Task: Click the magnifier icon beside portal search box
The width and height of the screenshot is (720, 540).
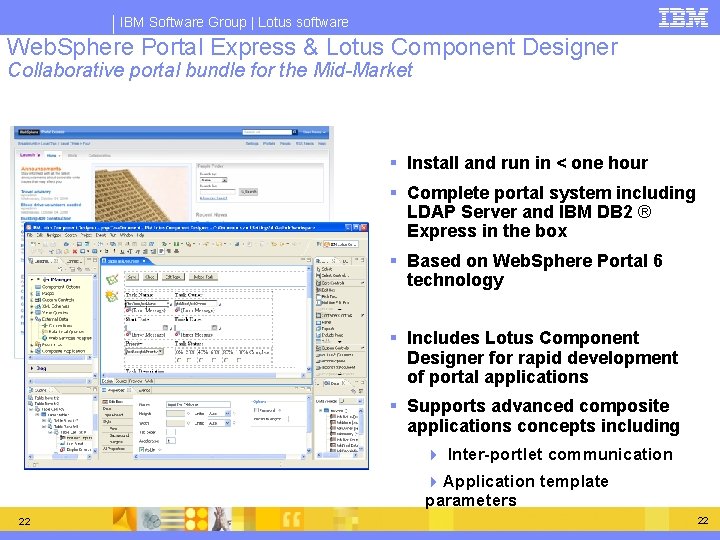Action: (295, 132)
